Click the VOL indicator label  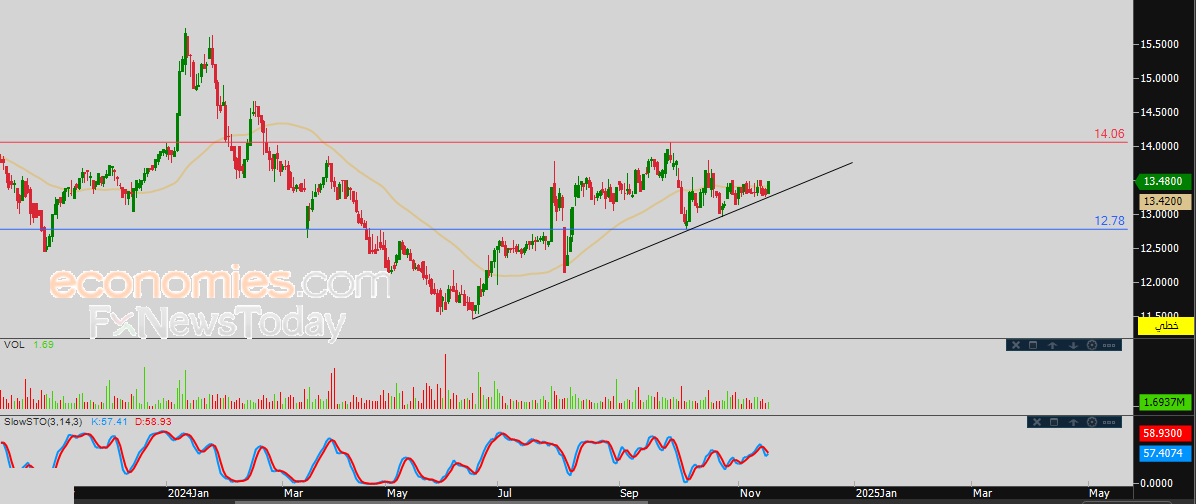coord(14,345)
